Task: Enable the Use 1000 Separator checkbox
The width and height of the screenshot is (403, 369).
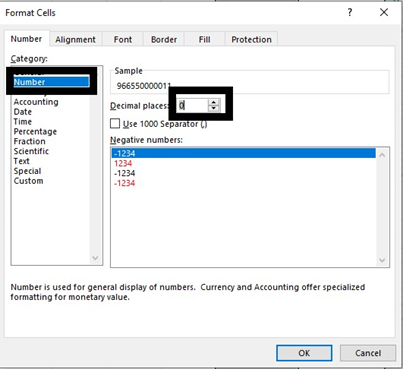Action: 115,124
